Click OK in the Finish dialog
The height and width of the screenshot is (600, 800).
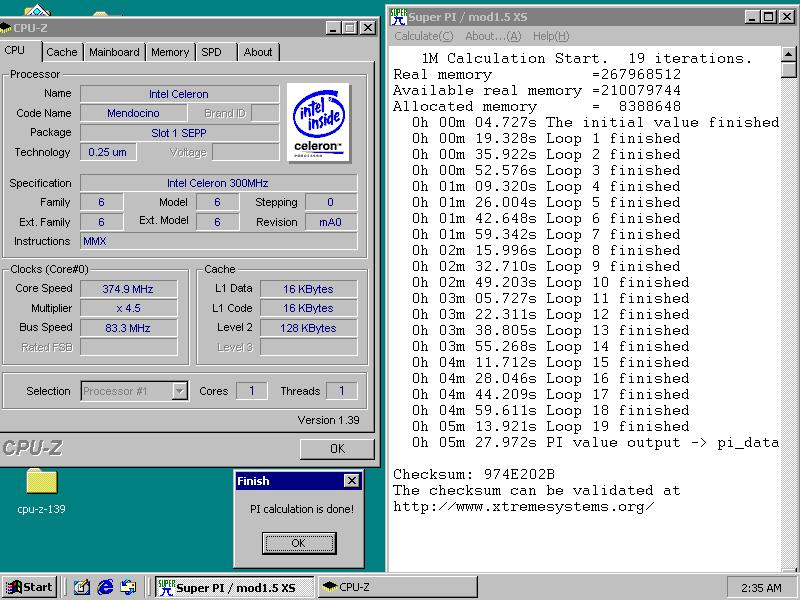pyautogui.click(x=298, y=543)
